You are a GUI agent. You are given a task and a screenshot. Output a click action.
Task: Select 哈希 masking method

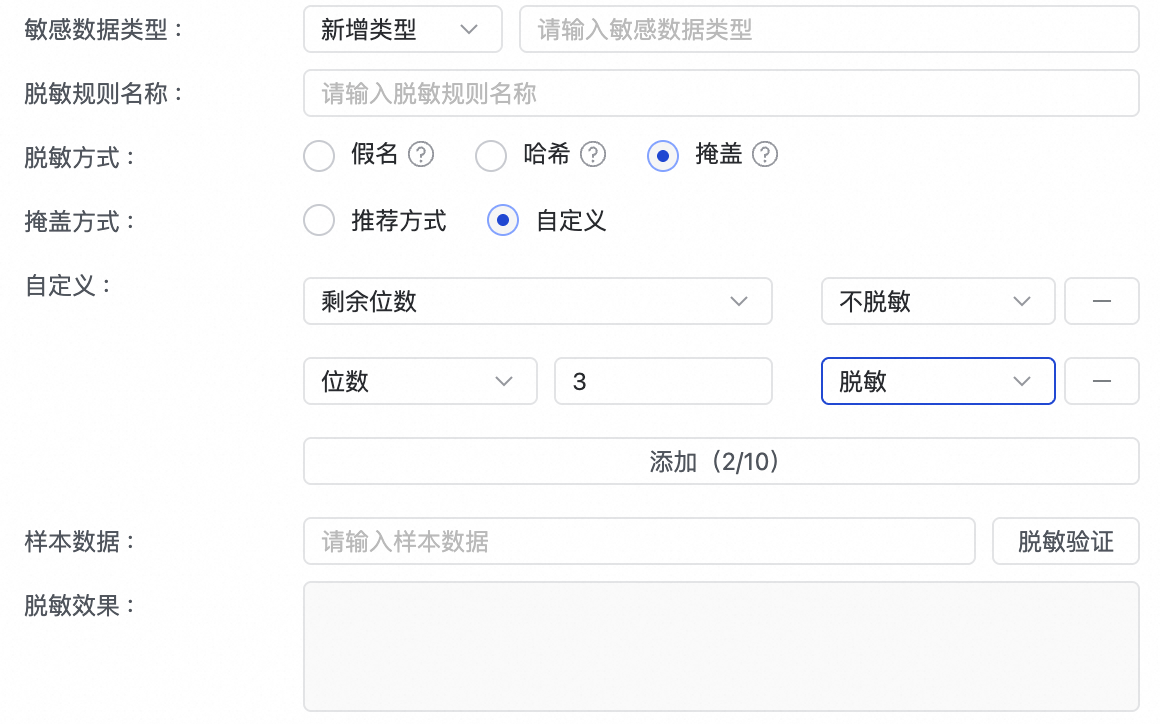[491, 156]
